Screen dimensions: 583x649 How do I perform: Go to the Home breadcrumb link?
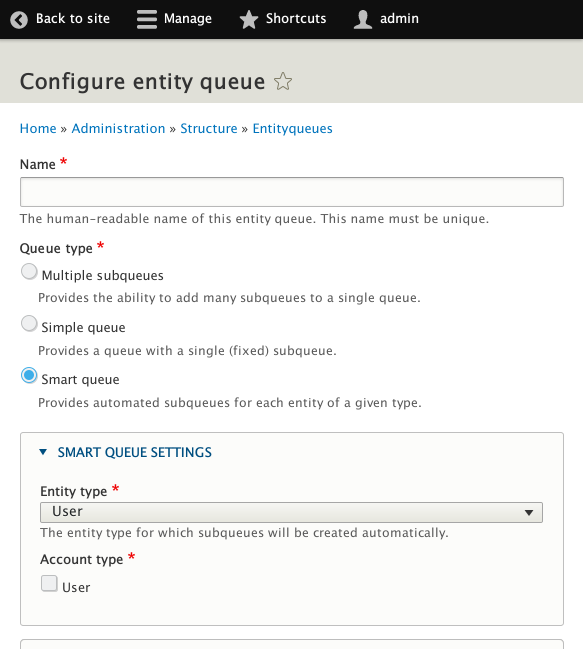(x=38, y=128)
